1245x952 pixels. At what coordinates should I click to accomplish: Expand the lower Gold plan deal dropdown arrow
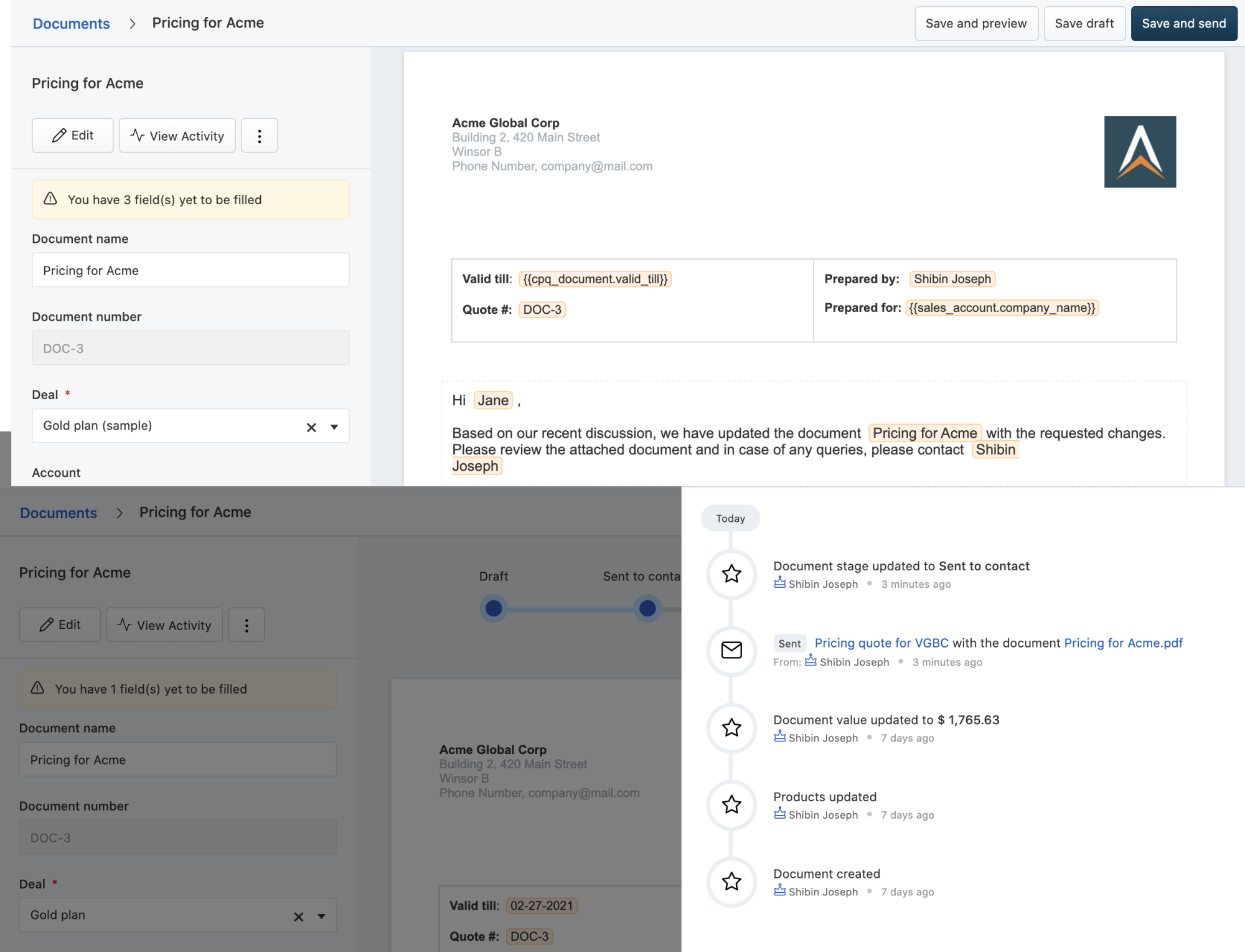[321, 917]
